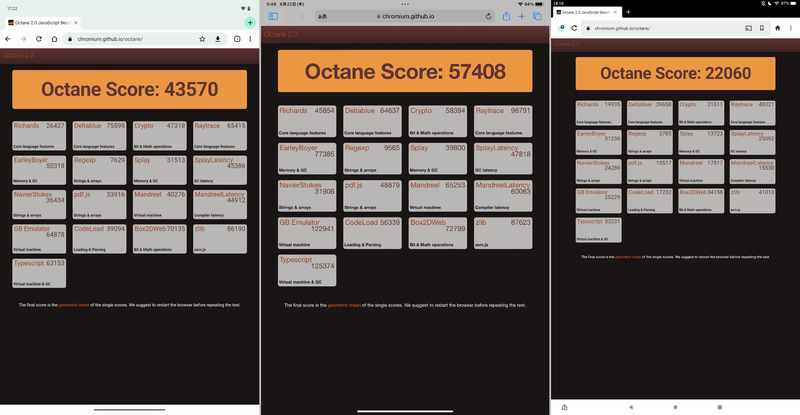Click Octane 2.0 header link, left window
The image size is (800, 415).
pyautogui.click(x=18, y=55)
